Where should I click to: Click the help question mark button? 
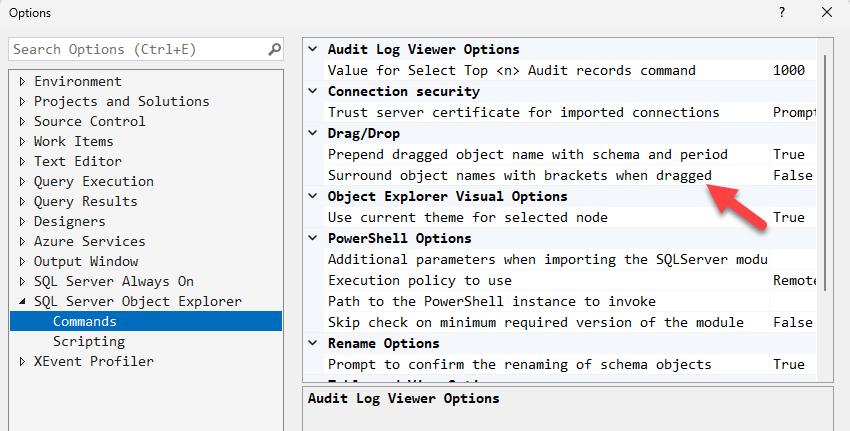pyautogui.click(x=782, y=12)
